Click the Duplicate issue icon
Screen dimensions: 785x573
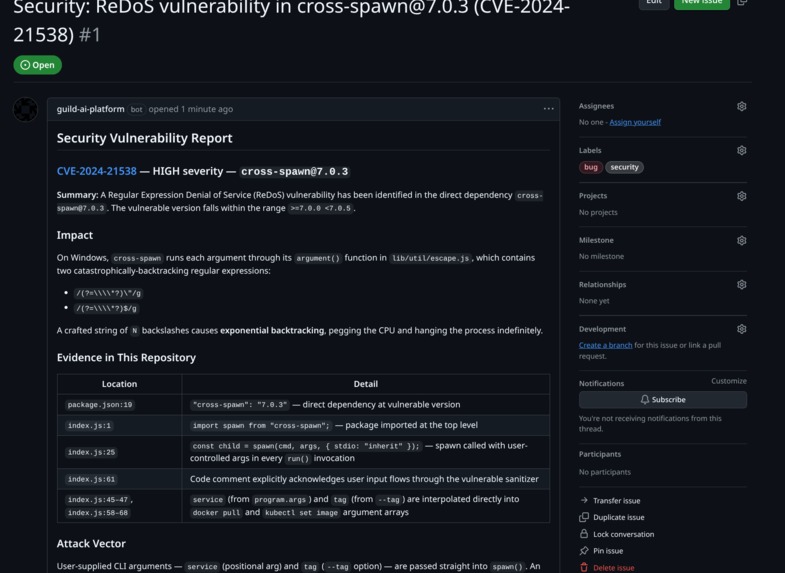584,517
